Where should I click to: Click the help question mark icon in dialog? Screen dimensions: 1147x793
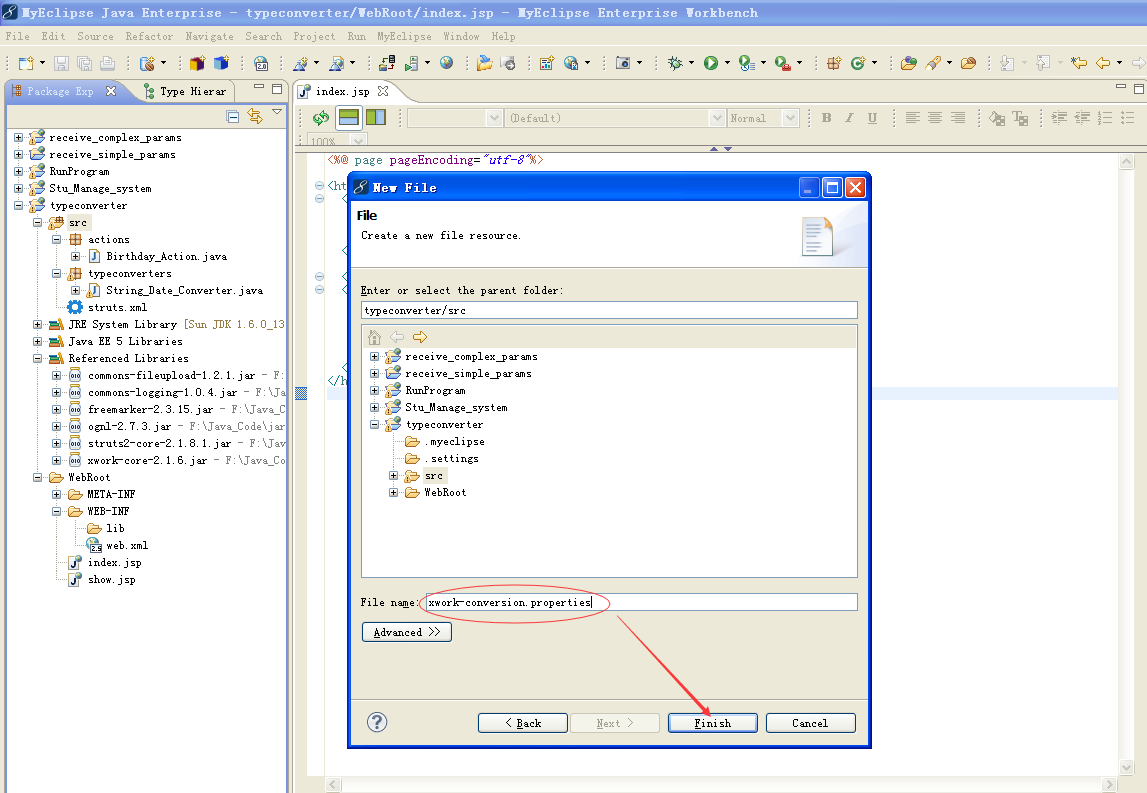pos(377,722)
